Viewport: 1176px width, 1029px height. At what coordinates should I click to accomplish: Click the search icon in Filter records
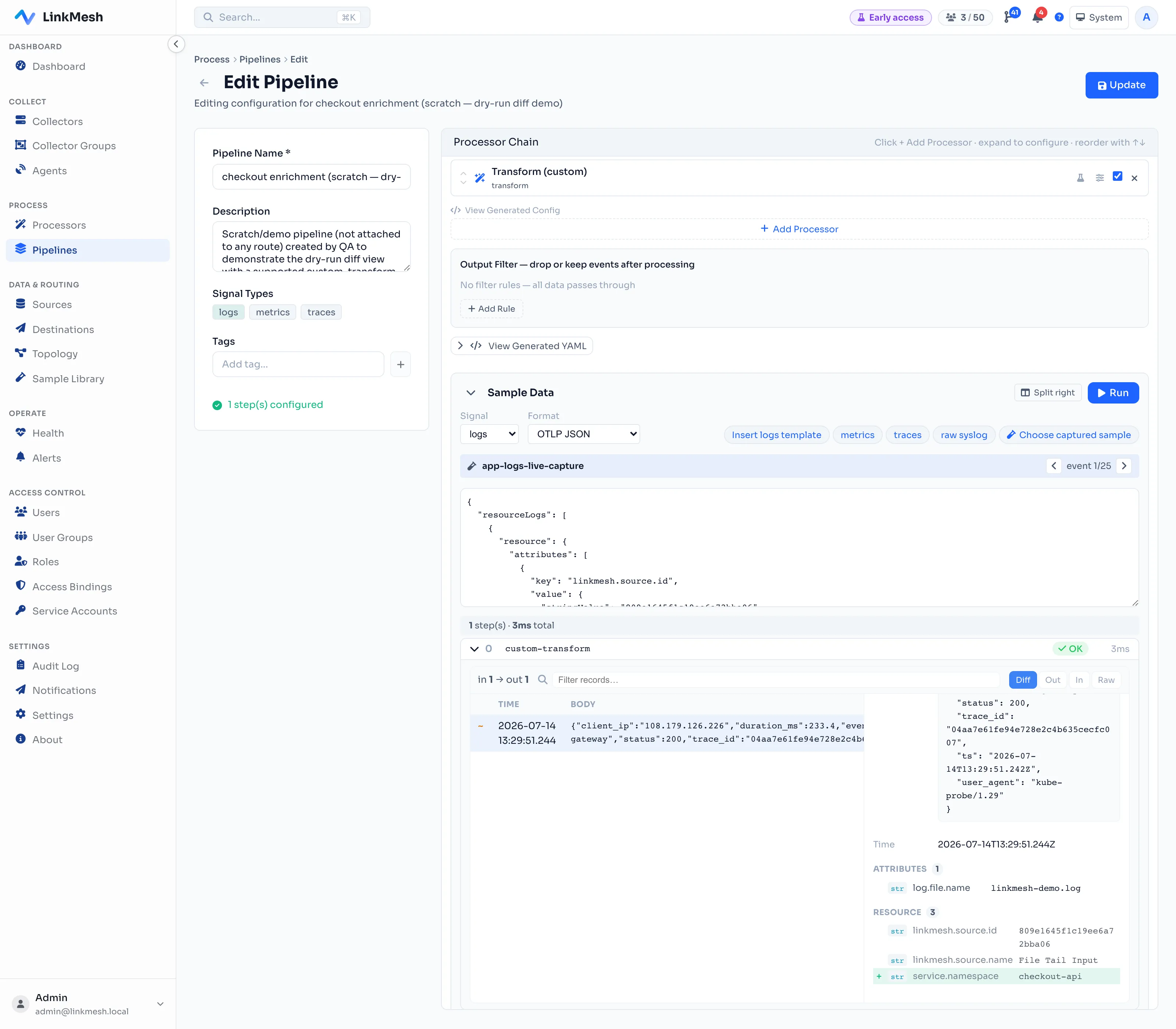tap(542, 679)
